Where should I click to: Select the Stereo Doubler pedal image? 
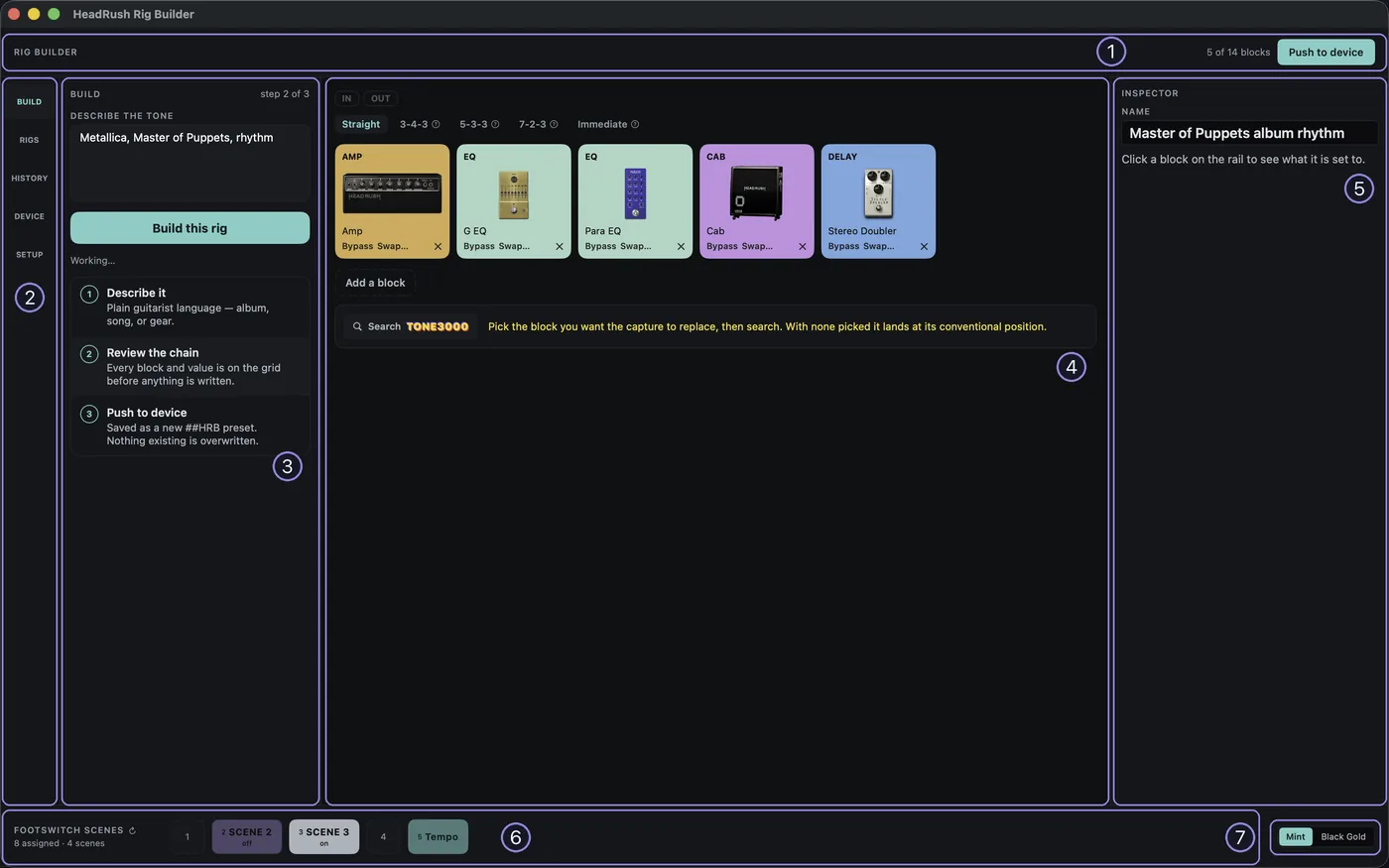point(878,193)
